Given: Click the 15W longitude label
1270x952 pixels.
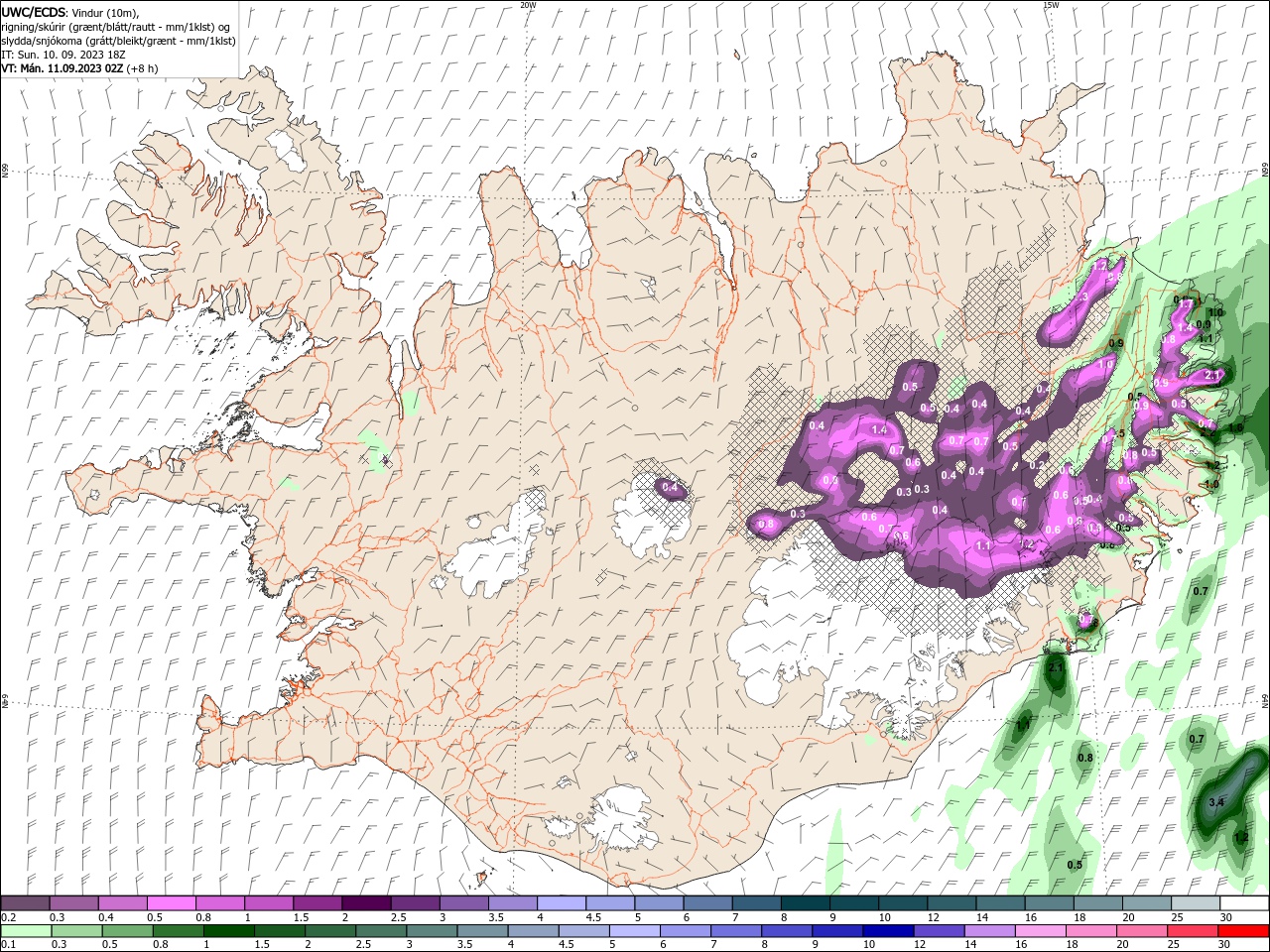Looking at the screenshot, I should click(1051, 5).
